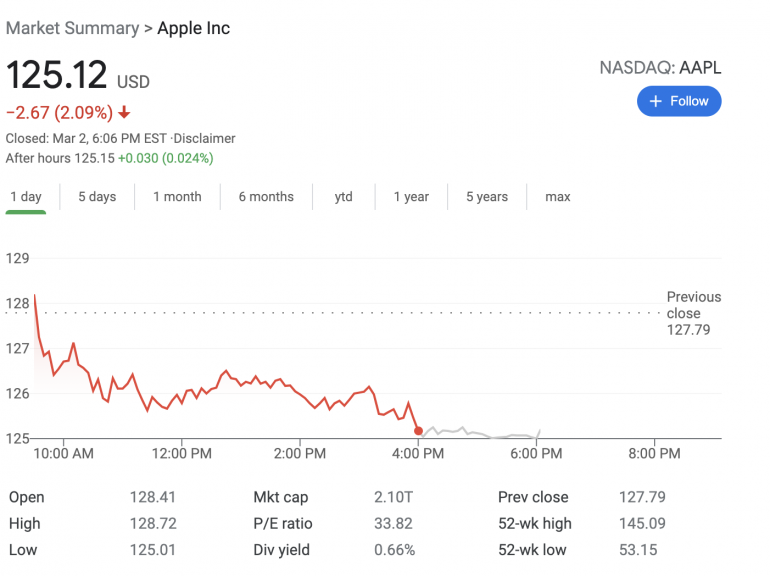Open the 1 month chart range

177,197
